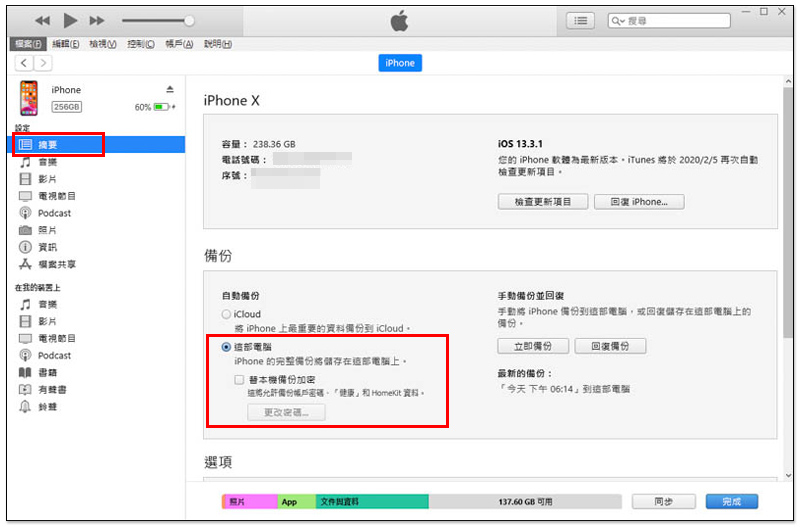
Task: Click the scrollbar down arrow
Action: pos(788,475)
